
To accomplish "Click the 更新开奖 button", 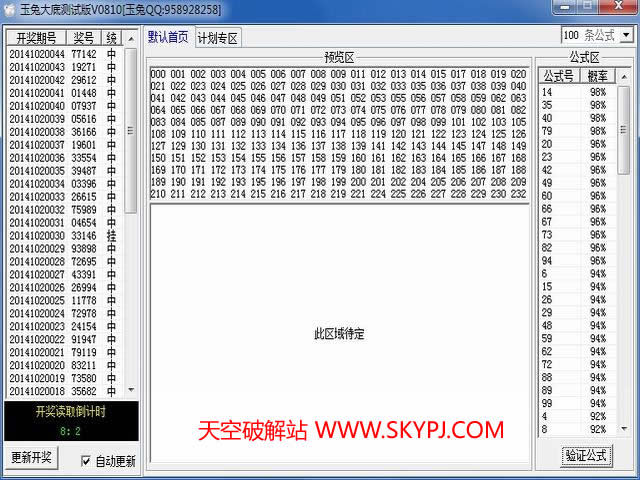I will click(33, 458).
